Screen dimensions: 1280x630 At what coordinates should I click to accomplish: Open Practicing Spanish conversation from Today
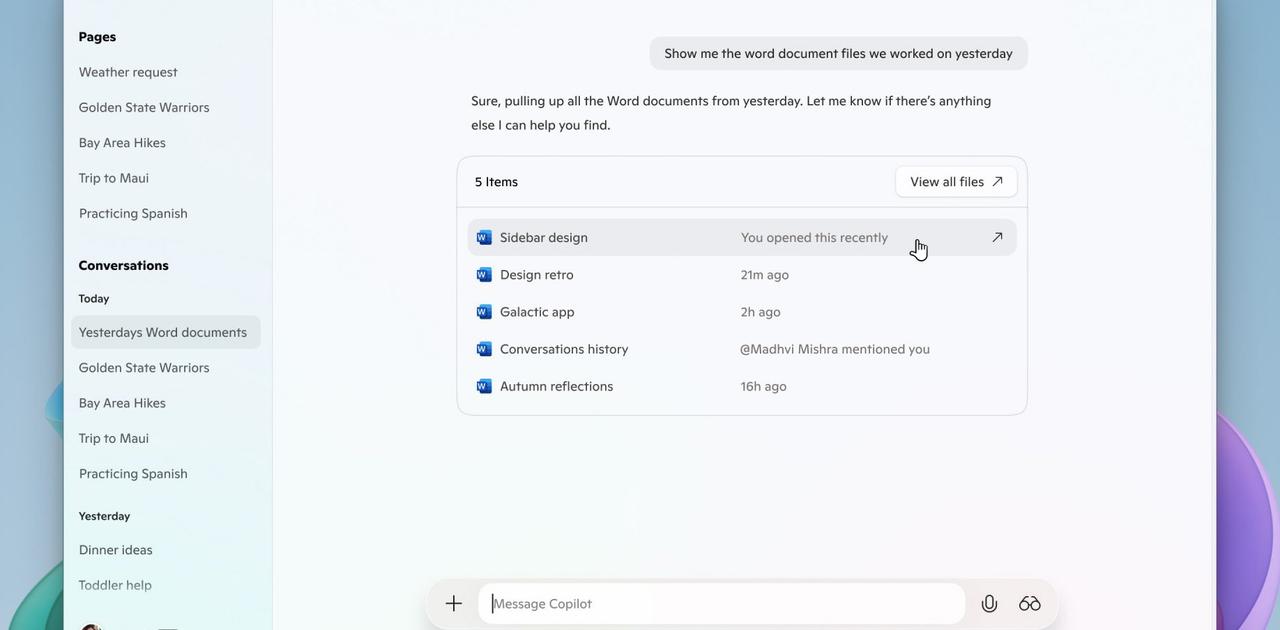(133, 474)
